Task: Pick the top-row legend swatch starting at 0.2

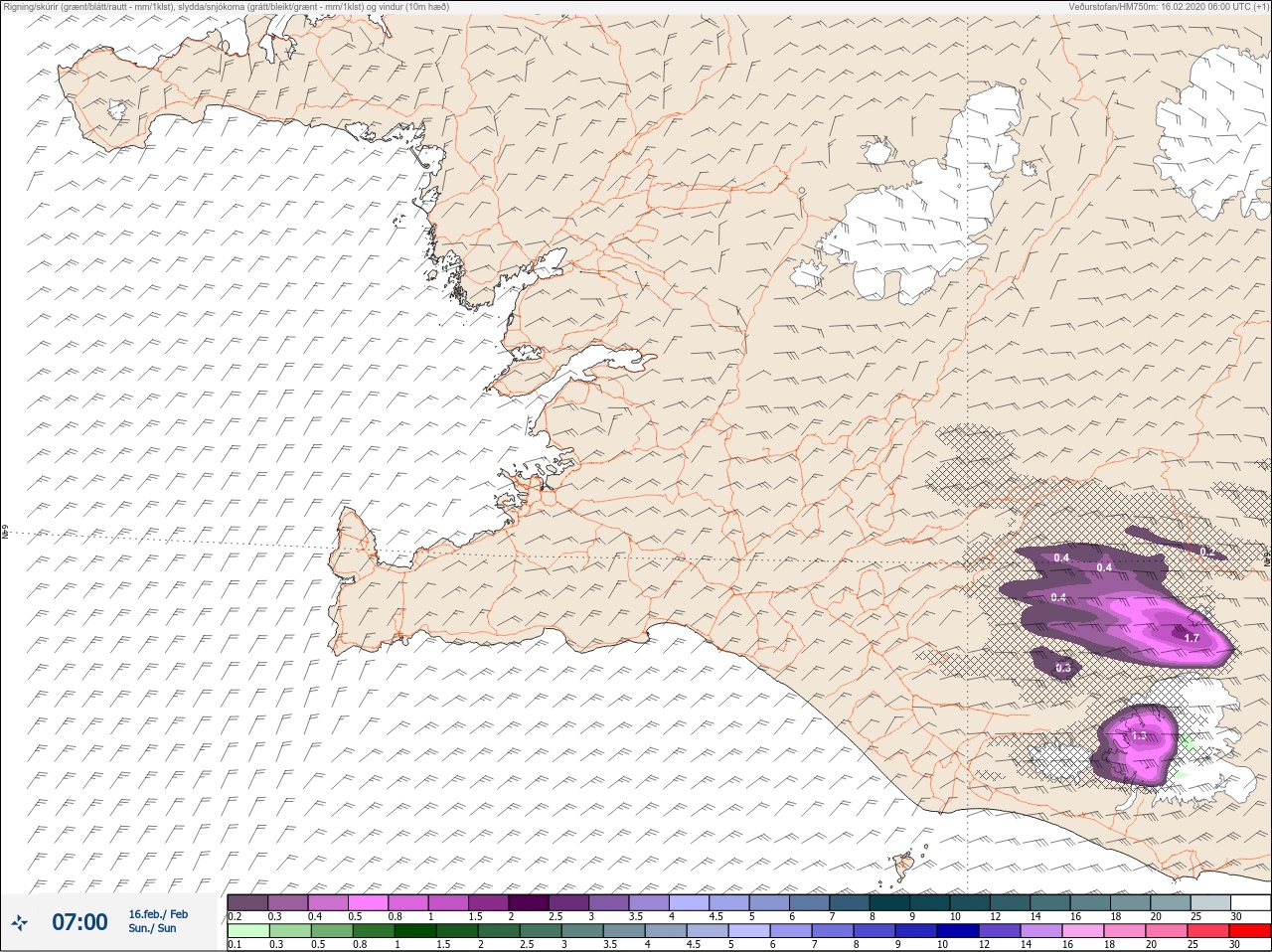Action: pos(247,902)
